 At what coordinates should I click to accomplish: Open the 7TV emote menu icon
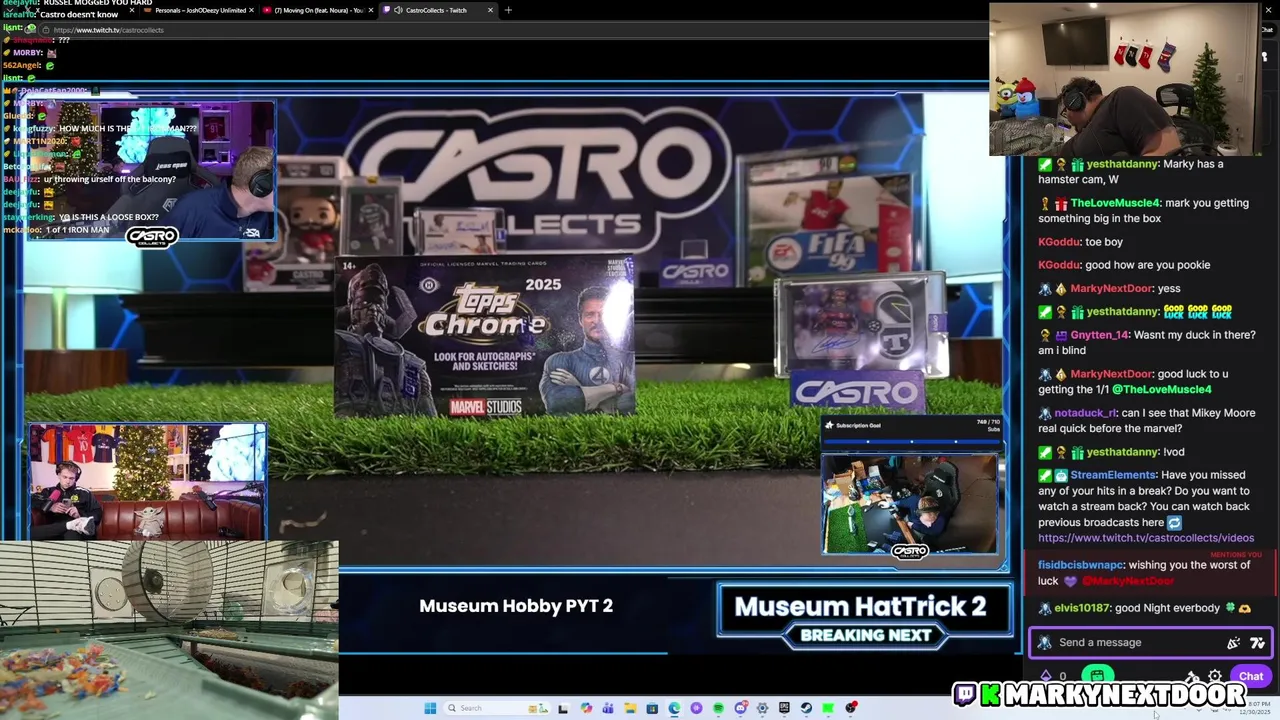1257,642
